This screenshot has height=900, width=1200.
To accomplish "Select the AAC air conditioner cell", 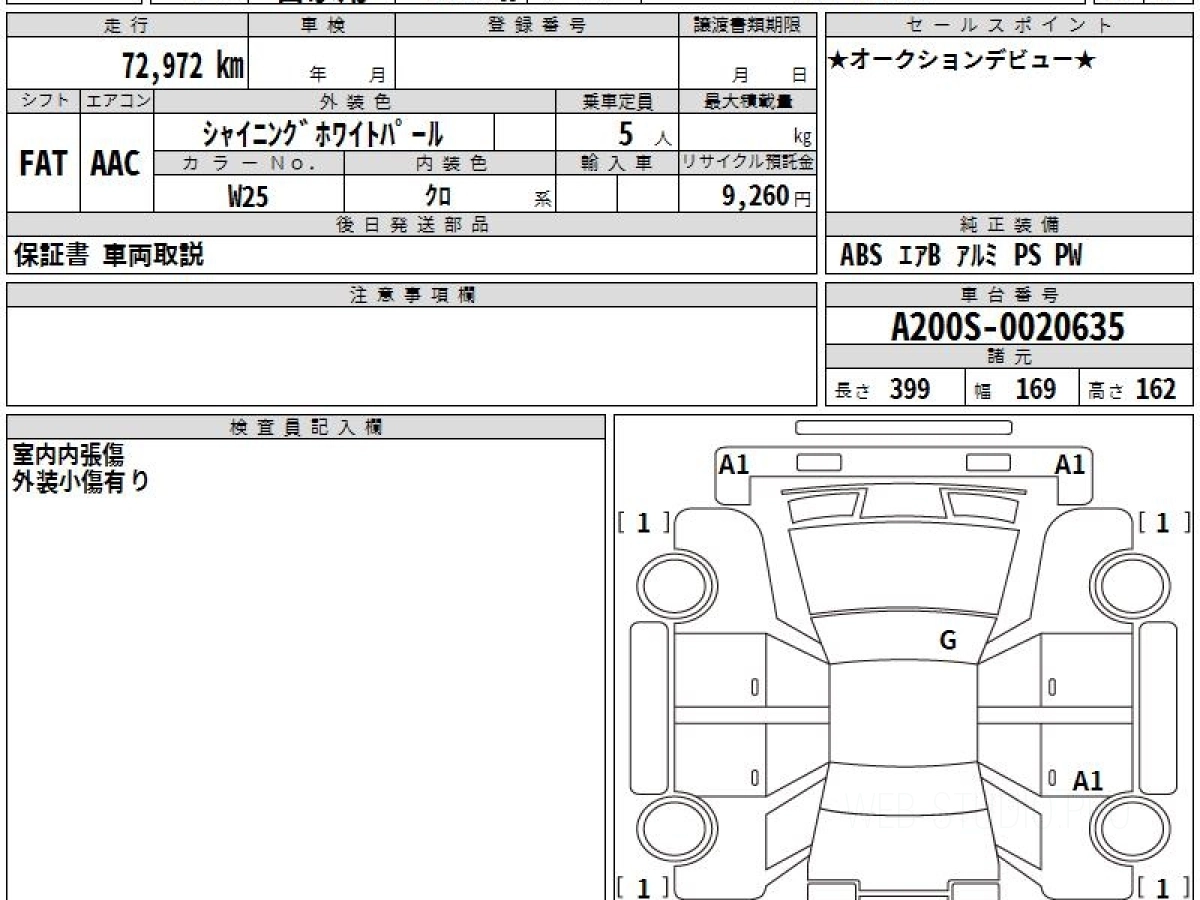I will (116, 164).
